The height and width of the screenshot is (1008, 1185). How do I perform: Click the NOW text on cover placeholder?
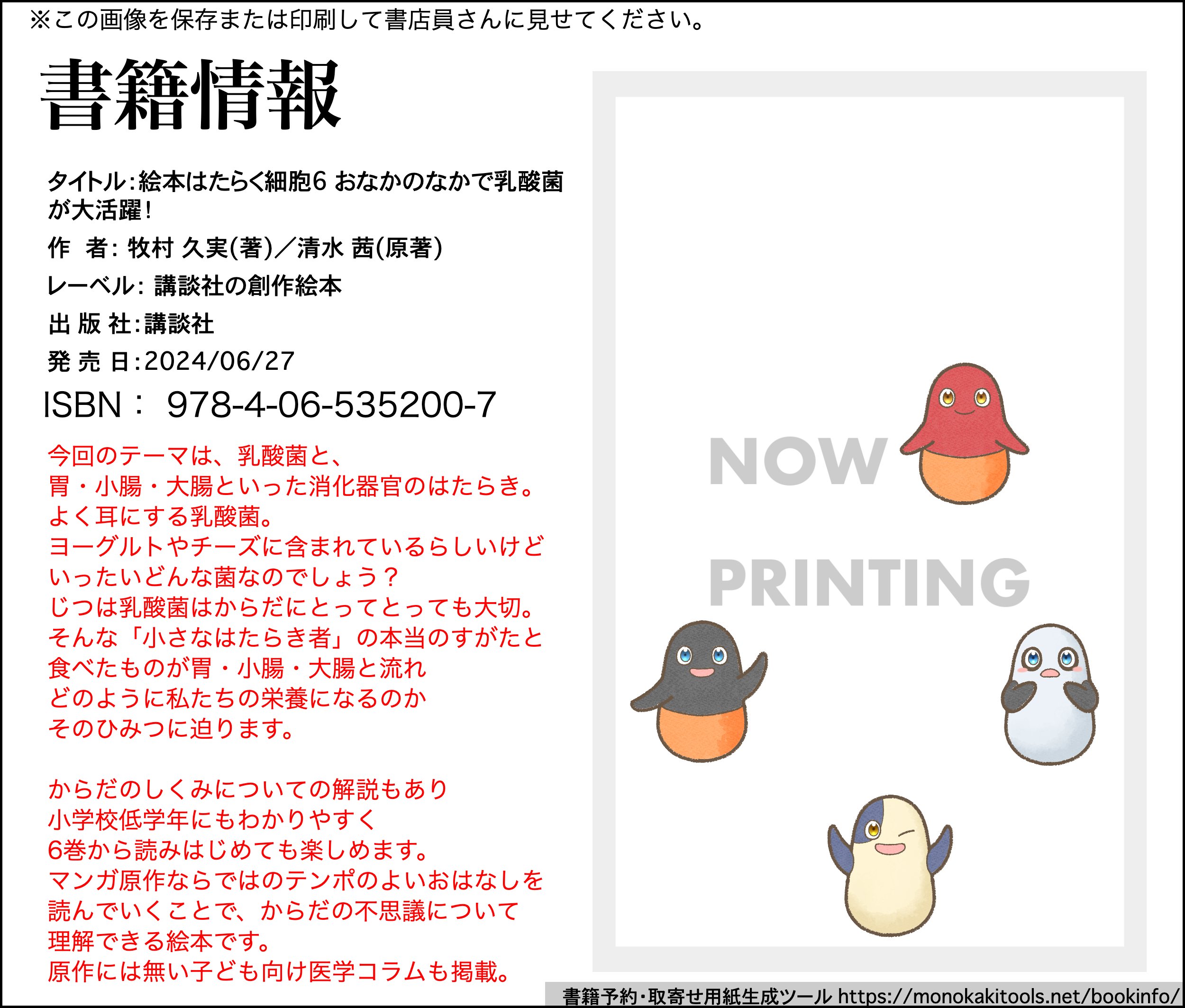click(798, 461)
